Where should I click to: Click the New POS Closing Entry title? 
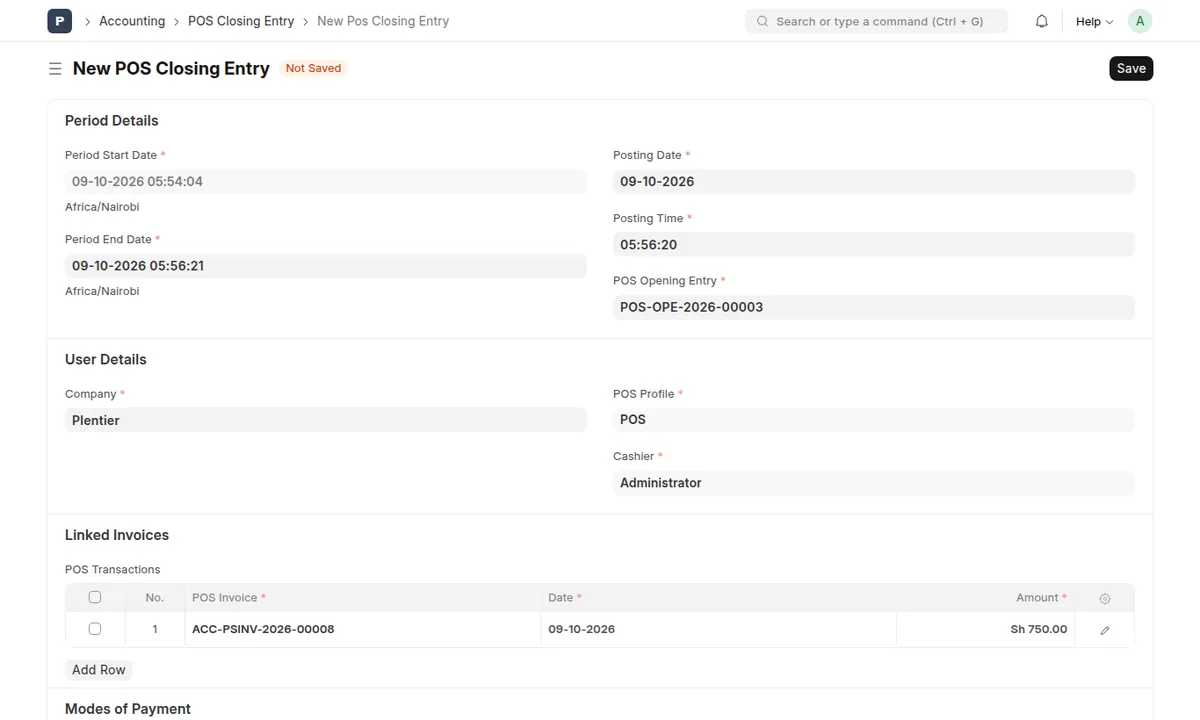pyautogui.click(x=171, y=68)
